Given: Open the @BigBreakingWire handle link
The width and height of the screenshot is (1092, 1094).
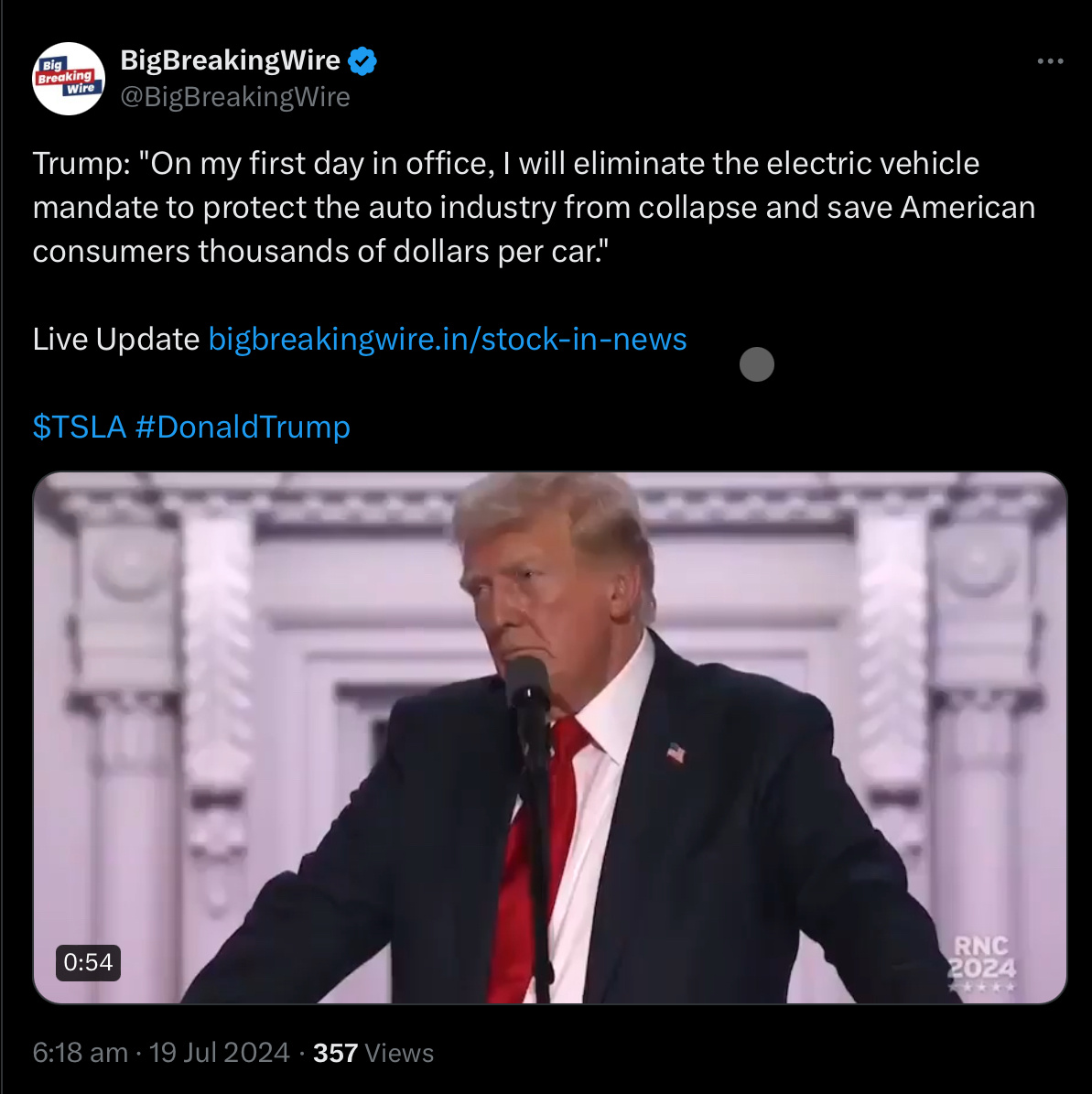Looking at the screenshot, I should (x=234, y=97).
